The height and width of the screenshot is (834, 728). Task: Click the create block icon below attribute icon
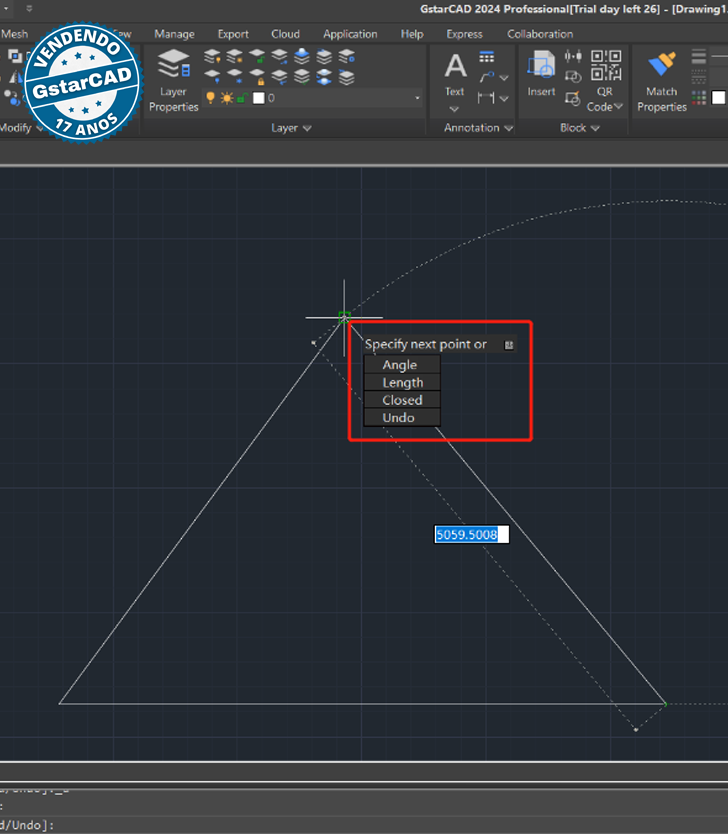[x=573, y=77]
